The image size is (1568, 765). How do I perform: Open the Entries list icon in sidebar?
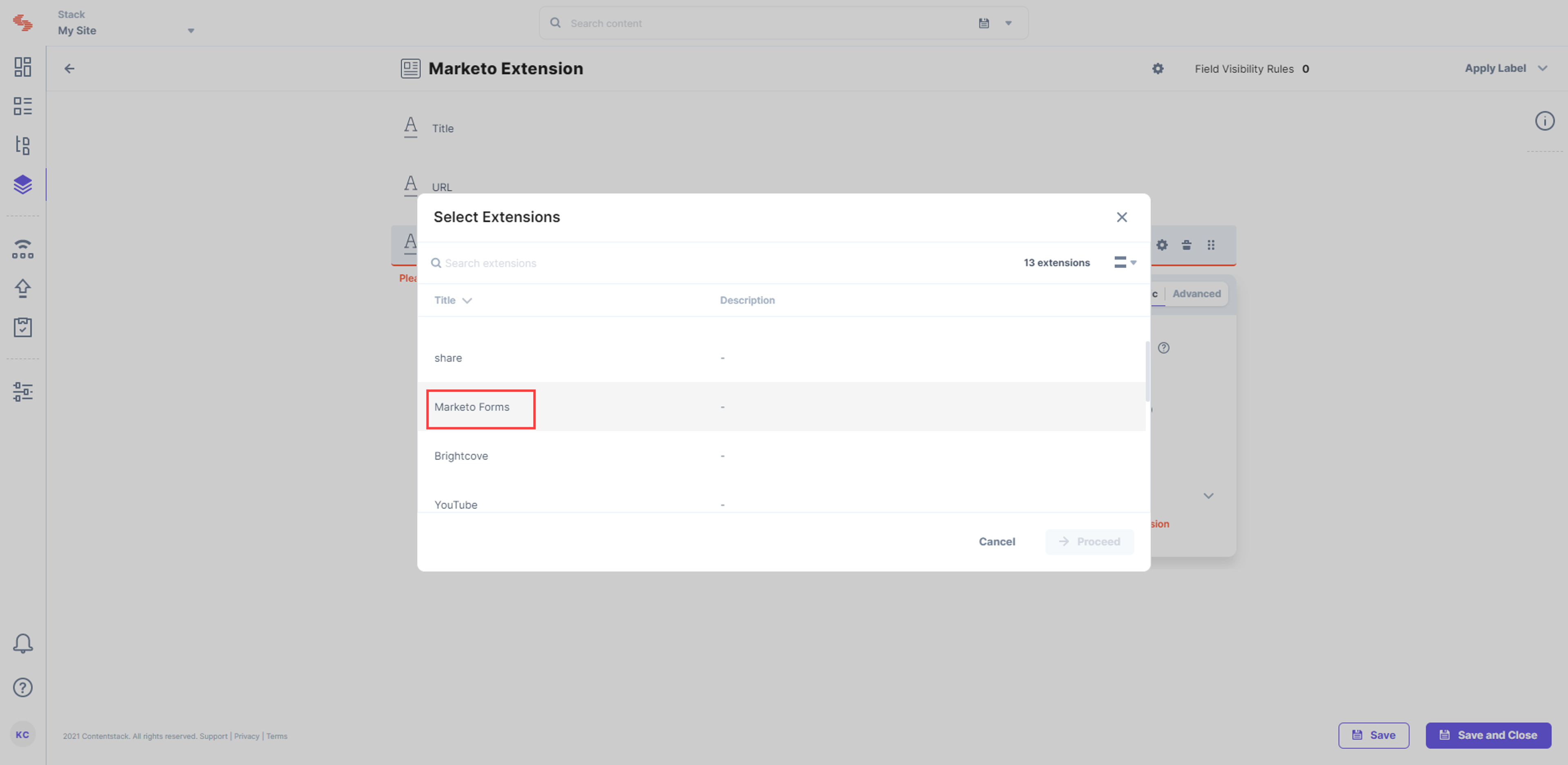pos(22,106)
